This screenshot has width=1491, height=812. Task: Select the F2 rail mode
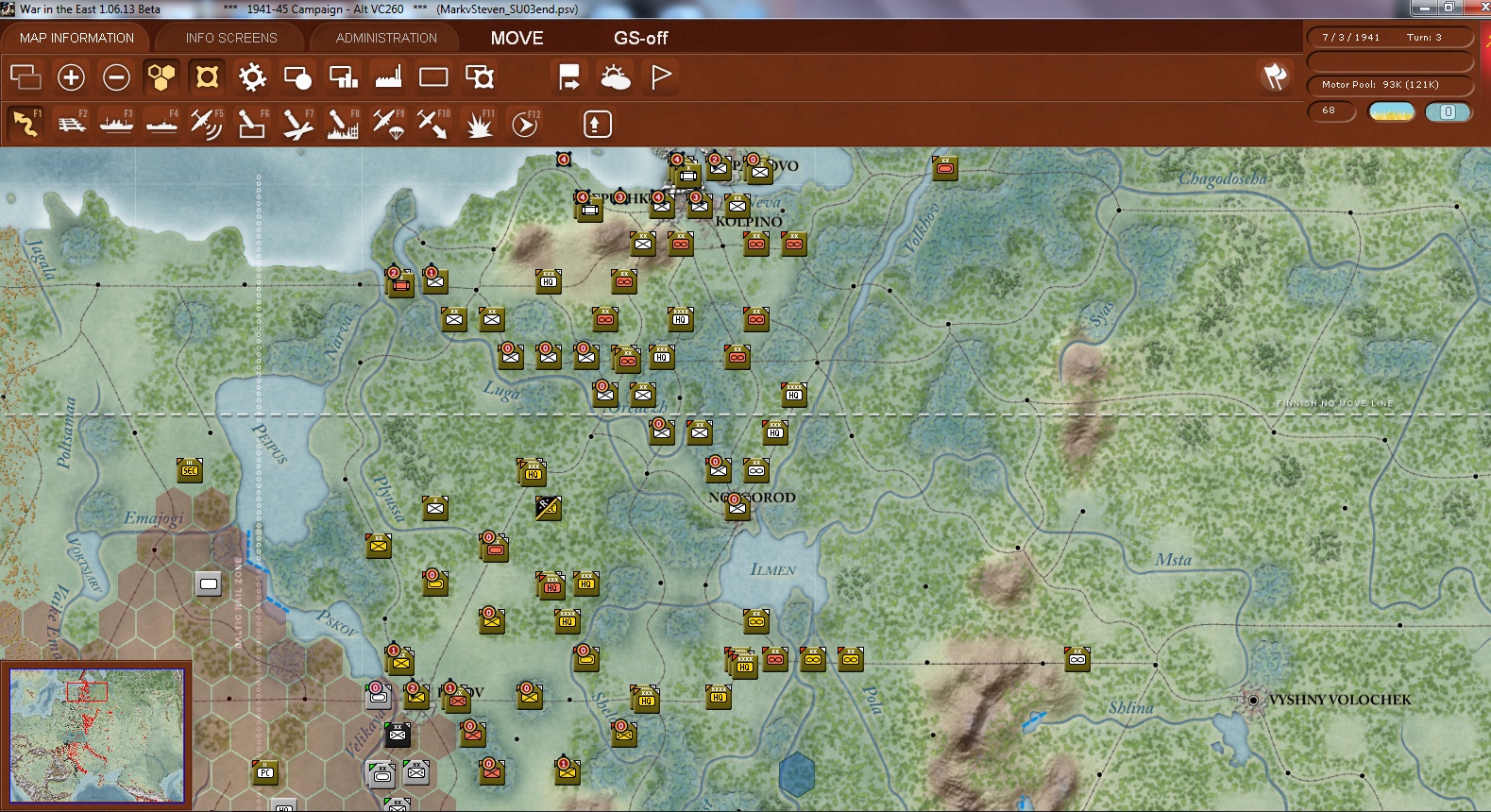[71, 124]
